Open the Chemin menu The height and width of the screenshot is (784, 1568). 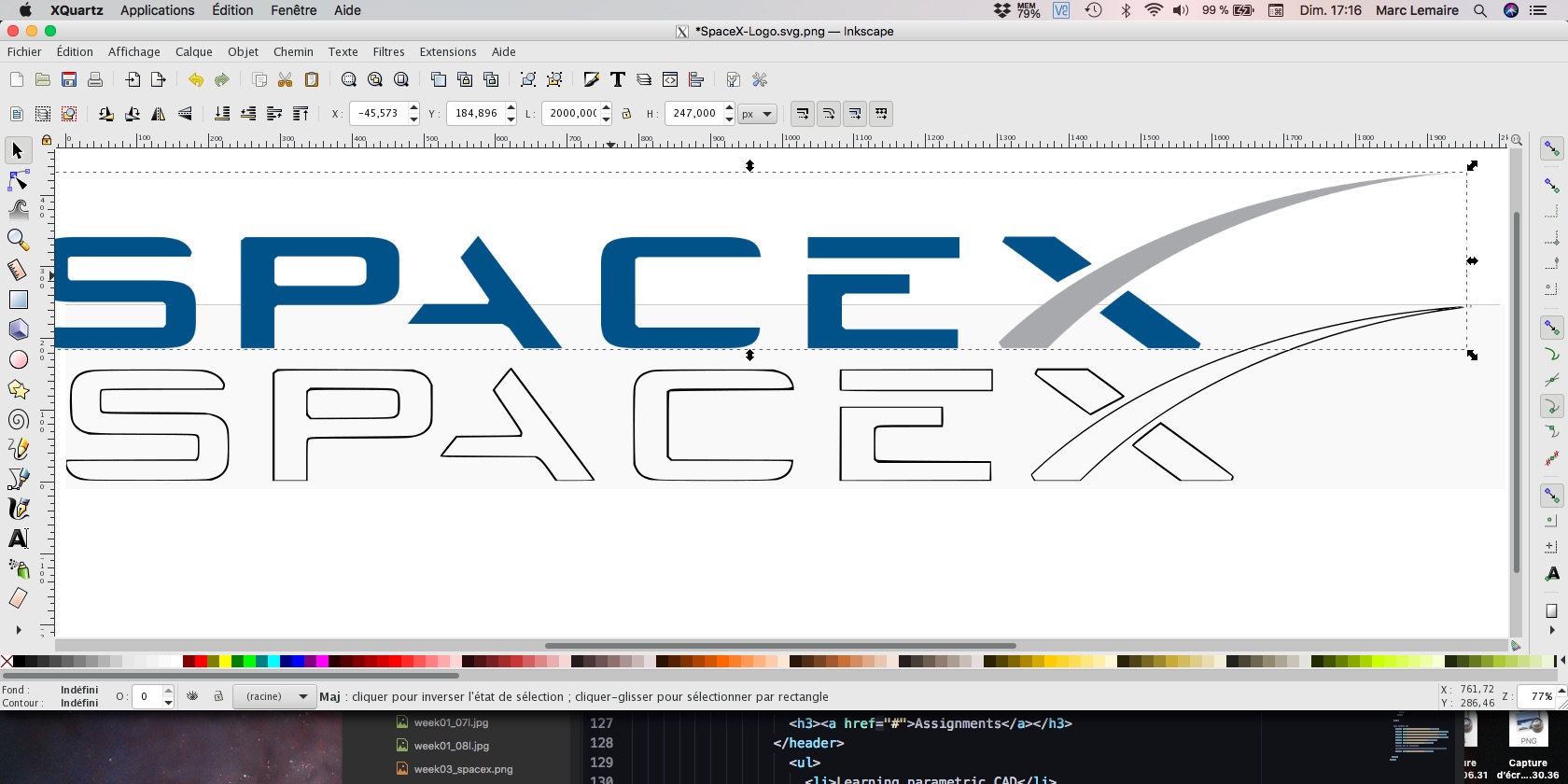click(x=293, y=52)
